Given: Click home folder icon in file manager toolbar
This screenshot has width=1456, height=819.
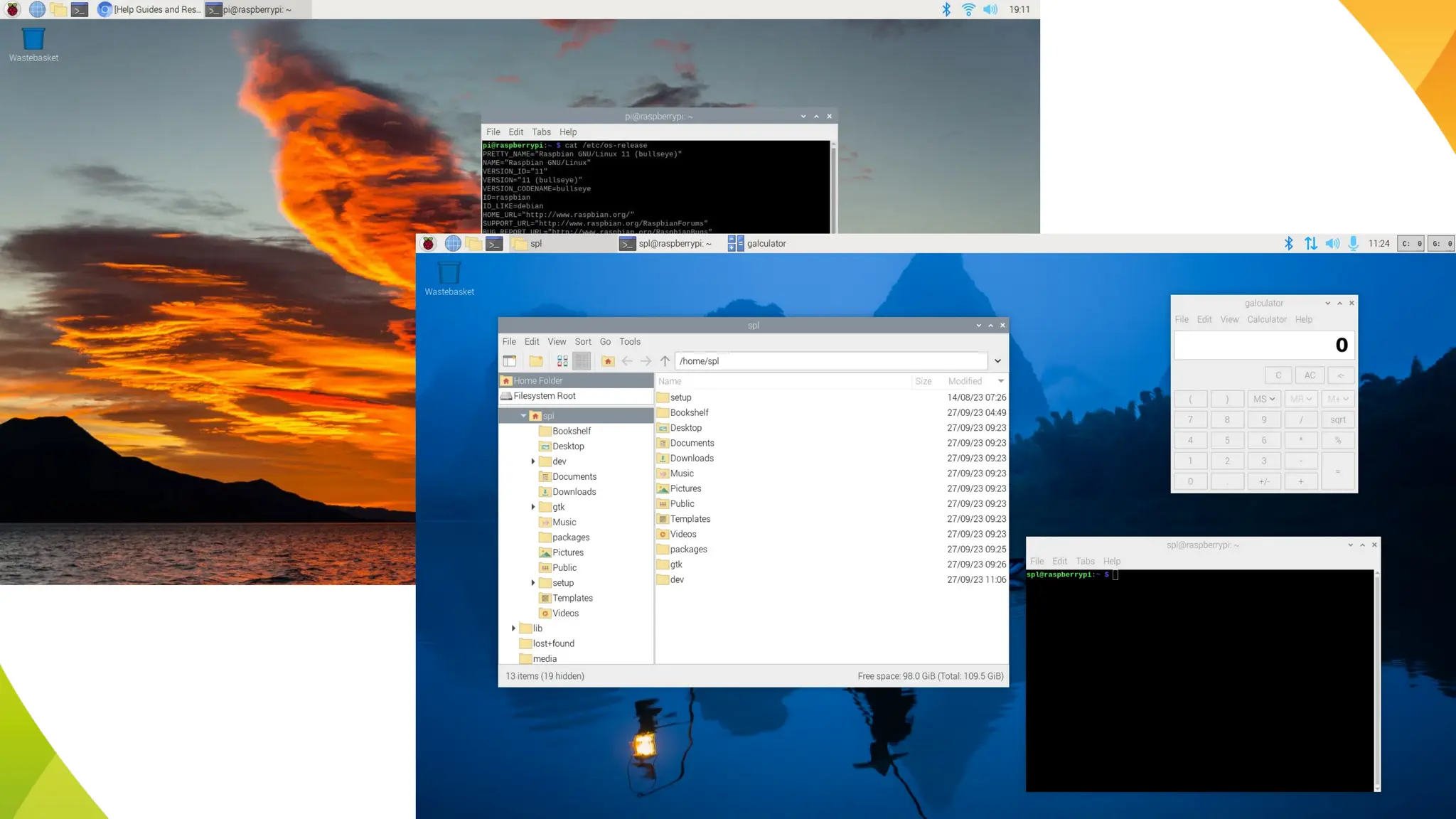Looking at the screenshot, I should coord(608,361).
